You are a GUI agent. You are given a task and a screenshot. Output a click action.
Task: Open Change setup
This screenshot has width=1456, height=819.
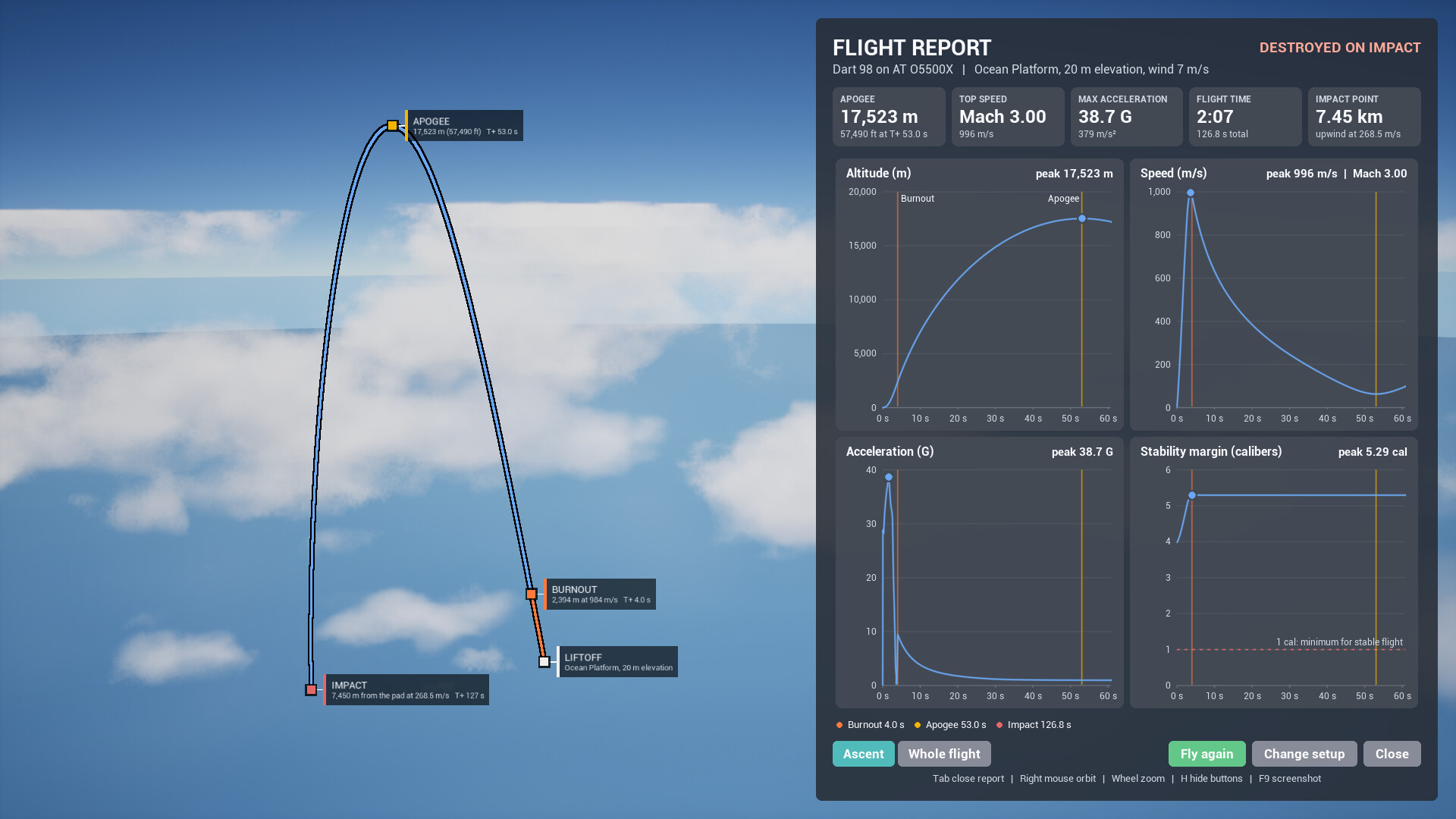tap(1304, 754)
